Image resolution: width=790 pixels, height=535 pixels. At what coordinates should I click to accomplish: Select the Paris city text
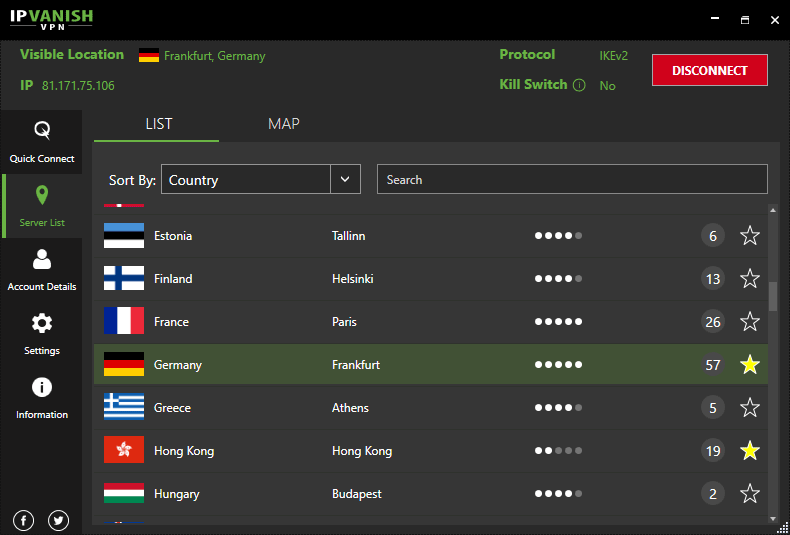click(344, 321)
